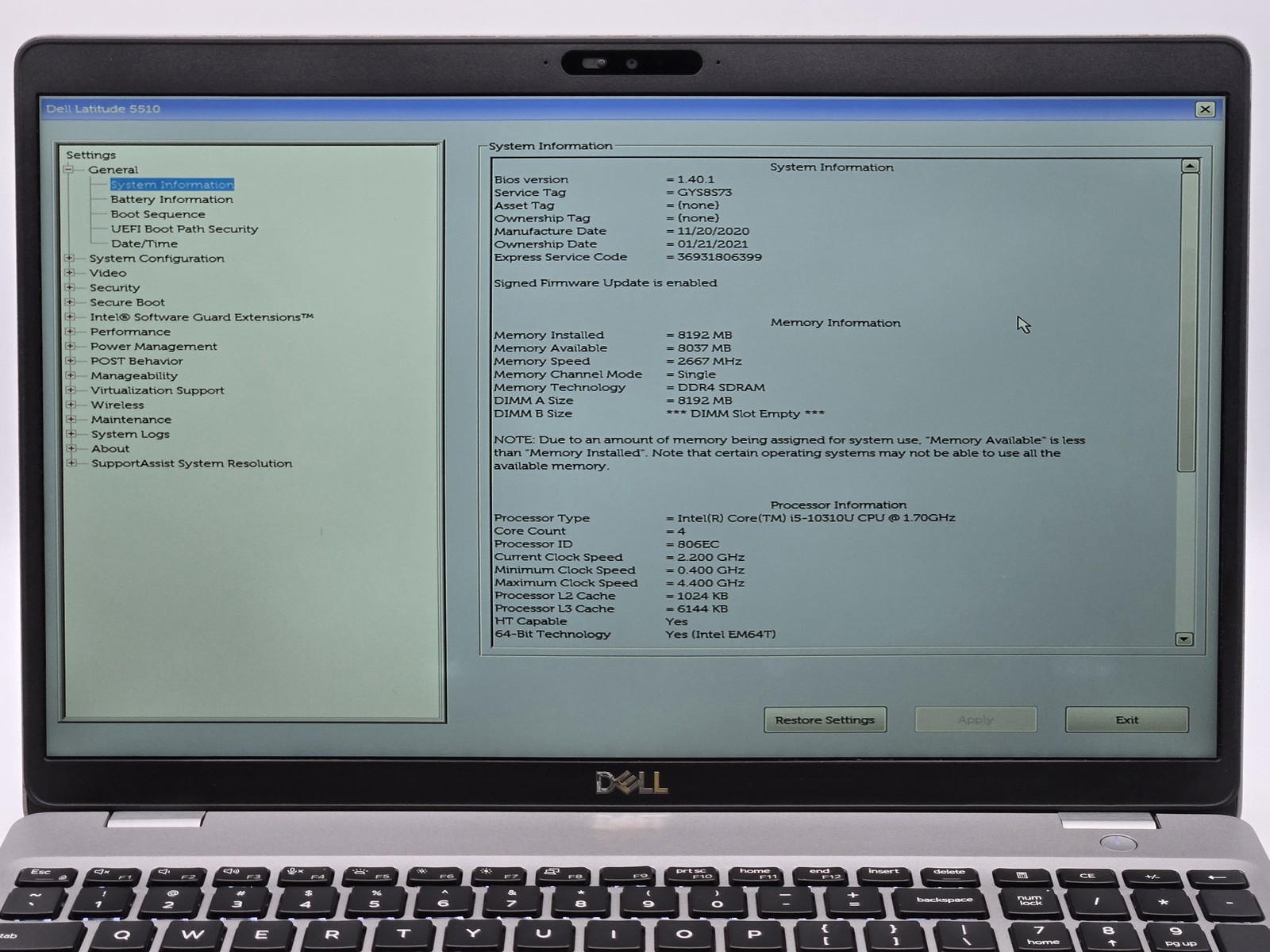Expand the Maintenance tree node
The height and width of the screenshot is (952, 1270).
coord(71,420)
